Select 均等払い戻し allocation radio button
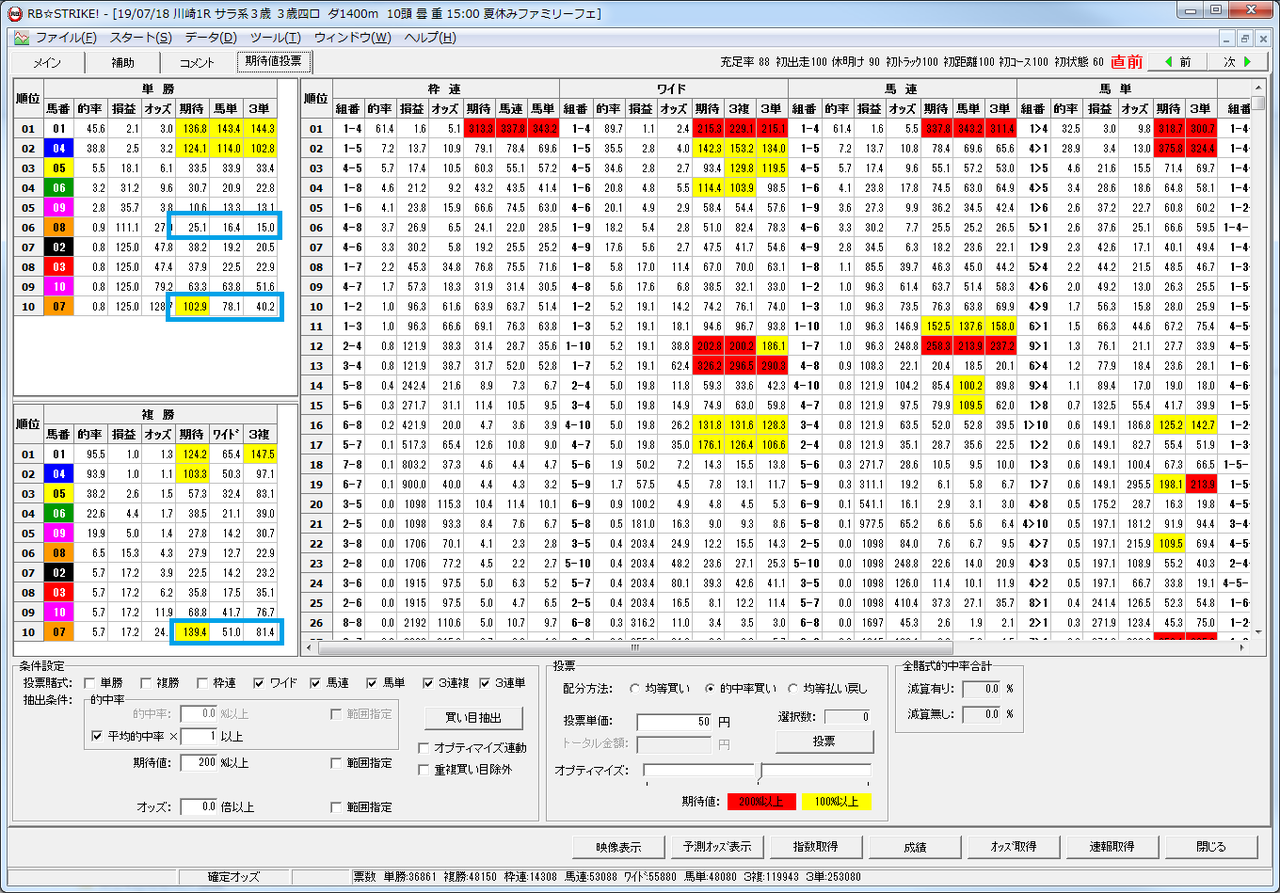The height and width of the screenshot is (893, 1280). 794,688
